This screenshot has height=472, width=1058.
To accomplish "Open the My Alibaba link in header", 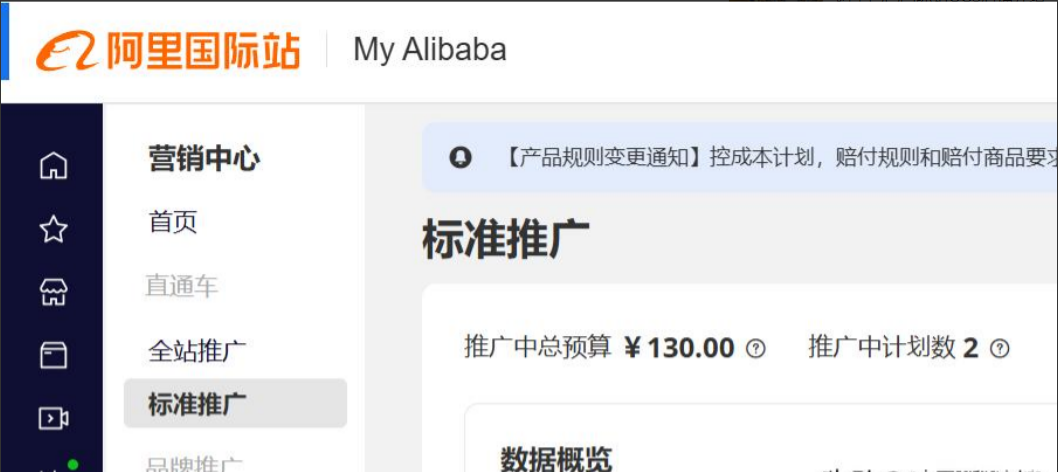I will click(430, 50).
